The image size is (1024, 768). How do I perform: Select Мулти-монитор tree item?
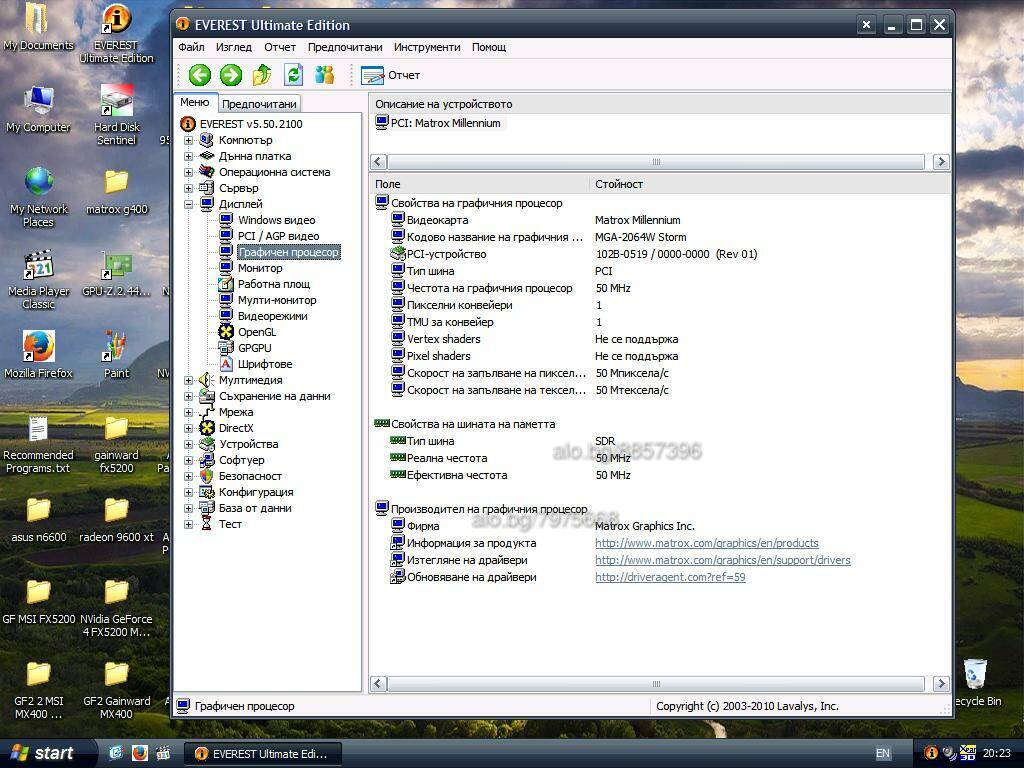(277, 300)
